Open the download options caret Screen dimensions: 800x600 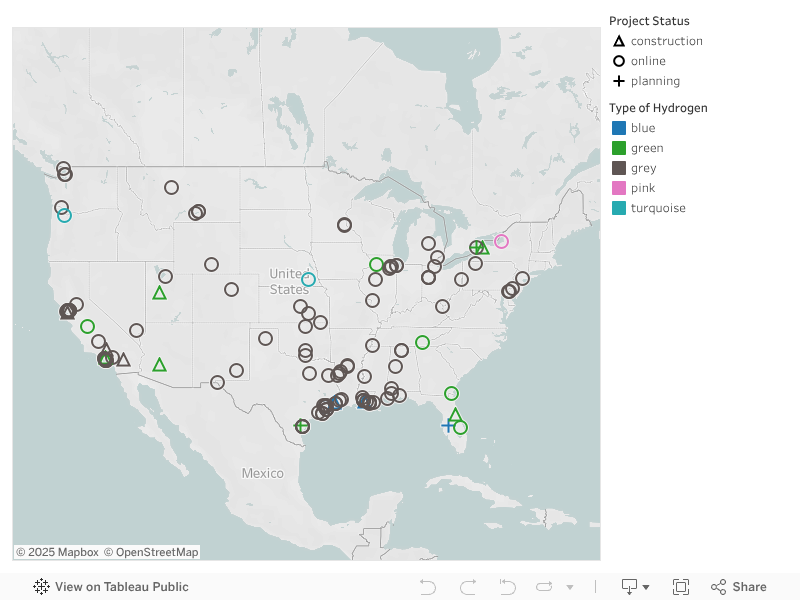pos(646,587)
